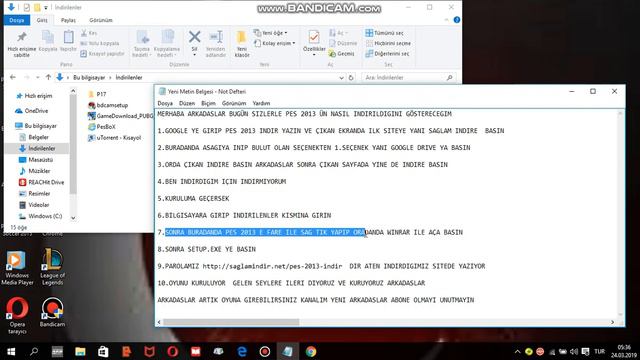Click the Kopyala icon in the ribbon
The image size is (640, 360).
click(x=48, y=38)
